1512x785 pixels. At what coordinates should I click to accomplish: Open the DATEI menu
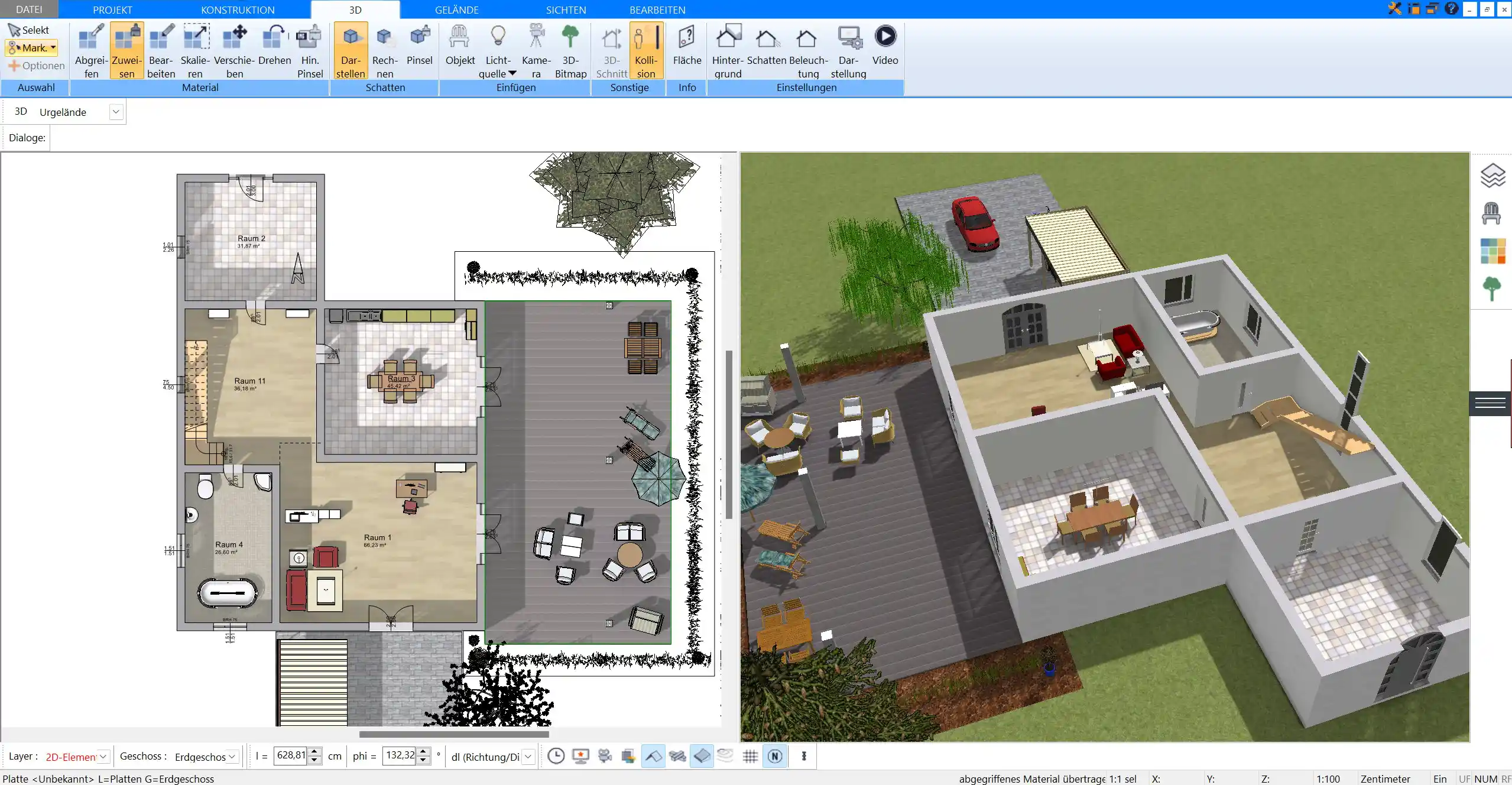tap(29, 9)
